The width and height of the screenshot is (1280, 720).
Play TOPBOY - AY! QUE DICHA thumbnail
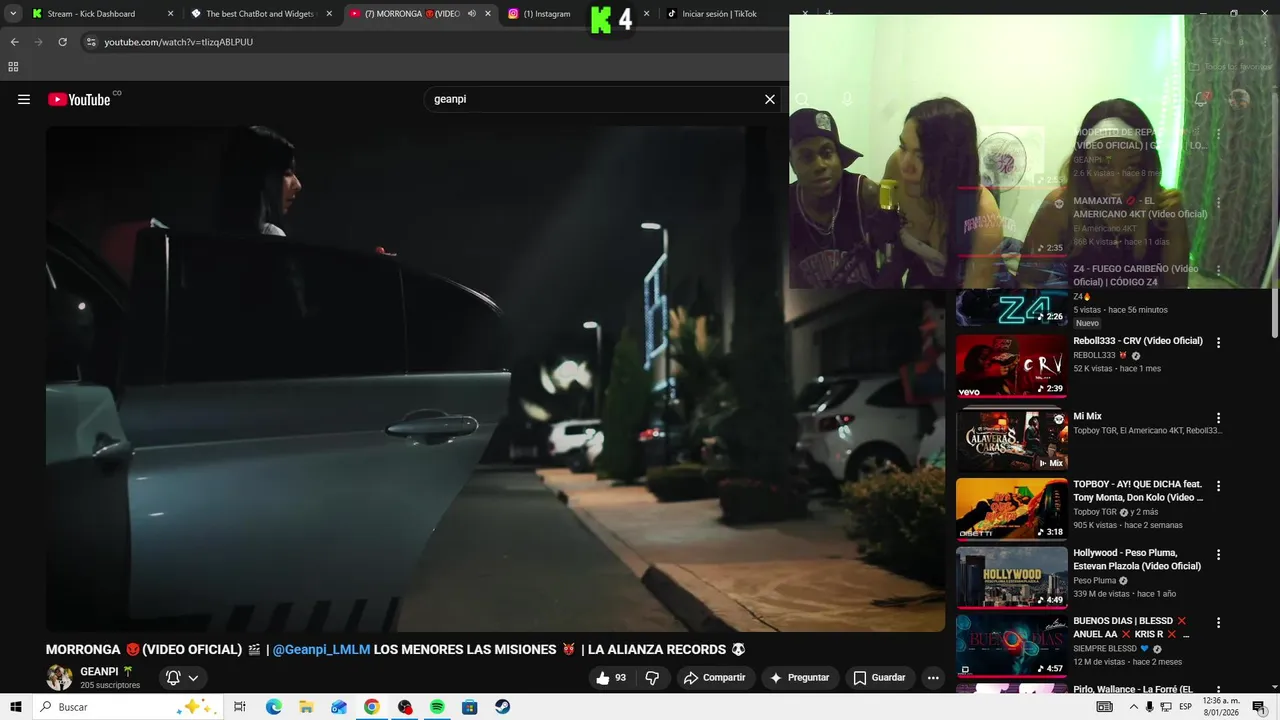coord(1012,509)
